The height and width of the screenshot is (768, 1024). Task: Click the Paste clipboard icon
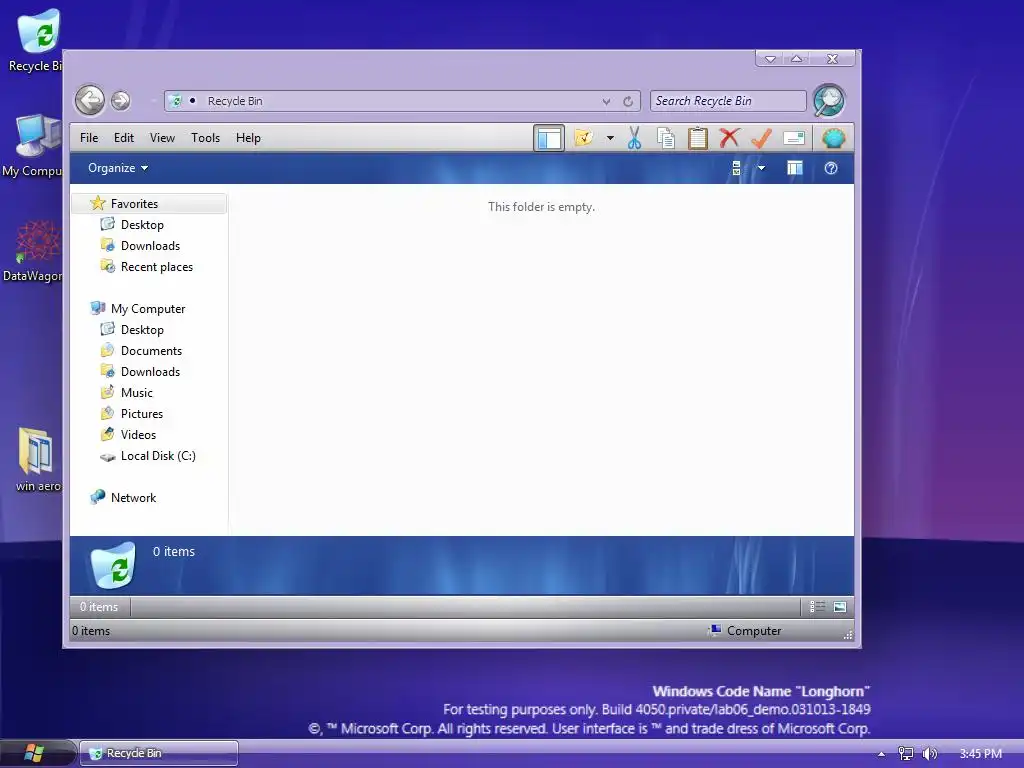(x=697, y=138)
